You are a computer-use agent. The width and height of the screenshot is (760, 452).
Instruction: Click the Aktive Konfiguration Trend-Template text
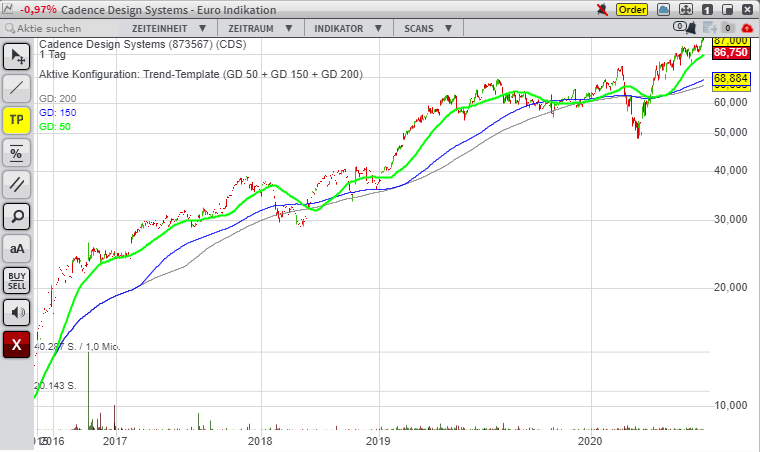pyautogui.click(x=201, y=74)
